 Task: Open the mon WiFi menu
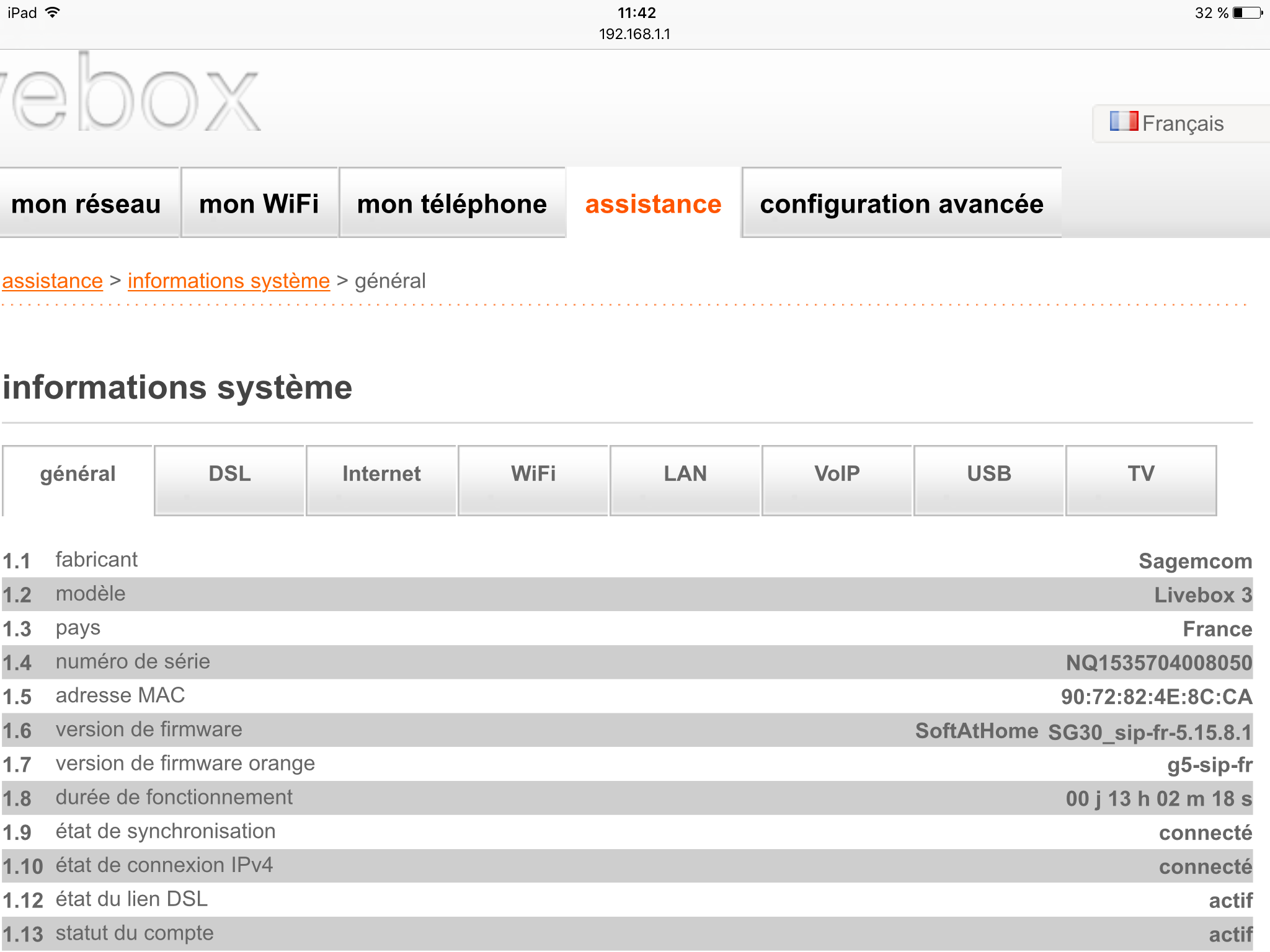(259, 204)
